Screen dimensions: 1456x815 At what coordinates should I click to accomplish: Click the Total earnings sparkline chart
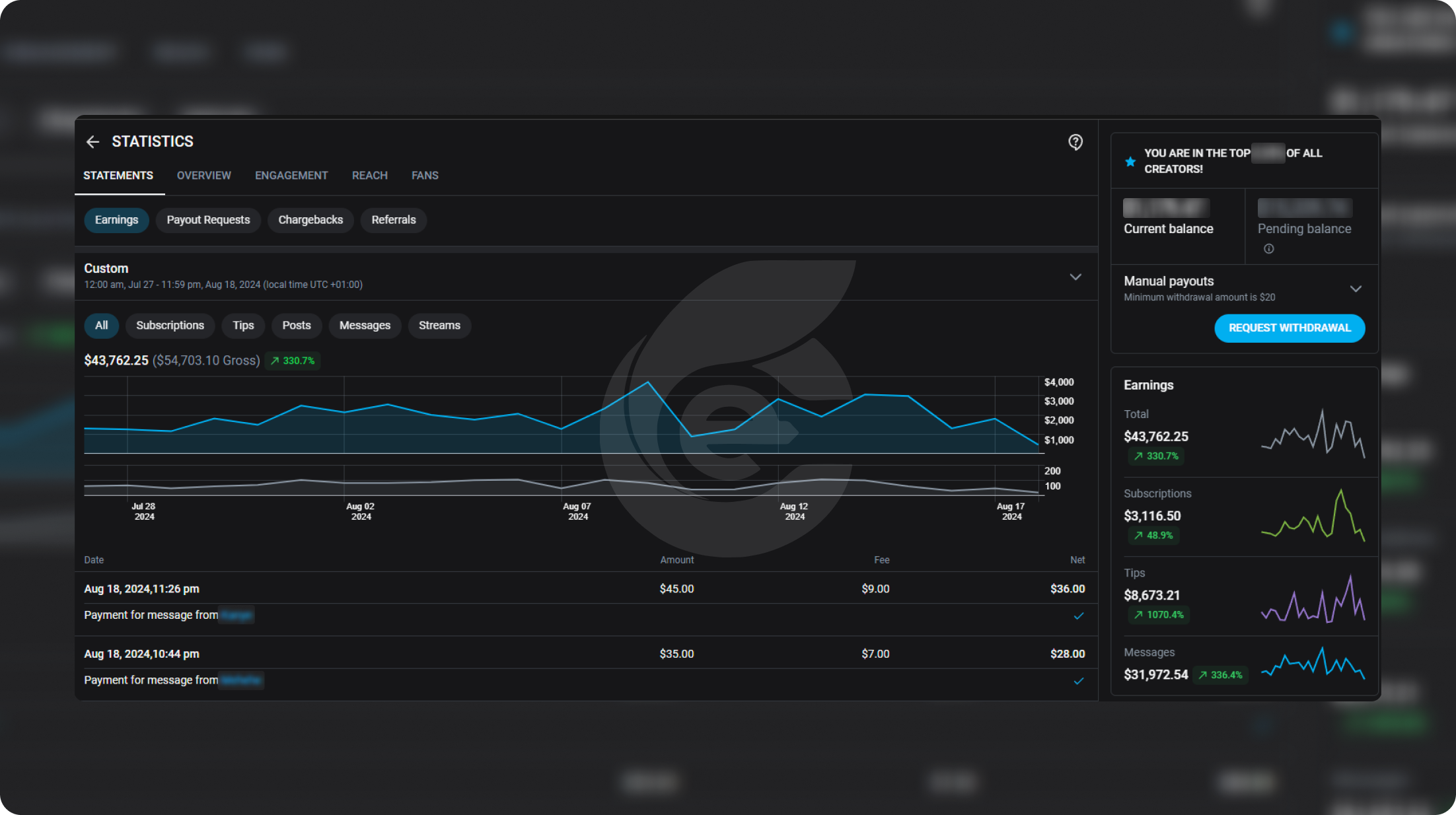click(x=1313, y=434)
